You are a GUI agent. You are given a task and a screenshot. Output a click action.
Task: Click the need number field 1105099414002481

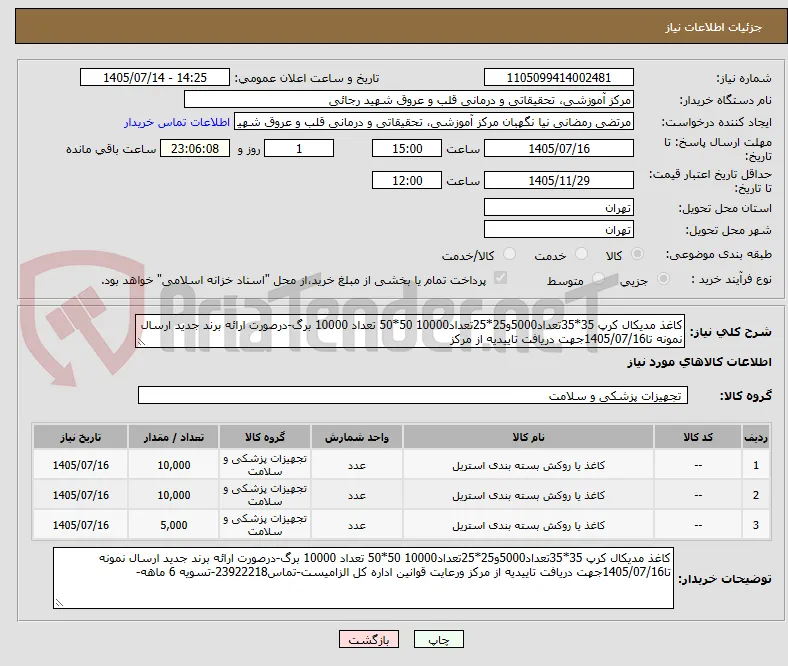[558, 77]
